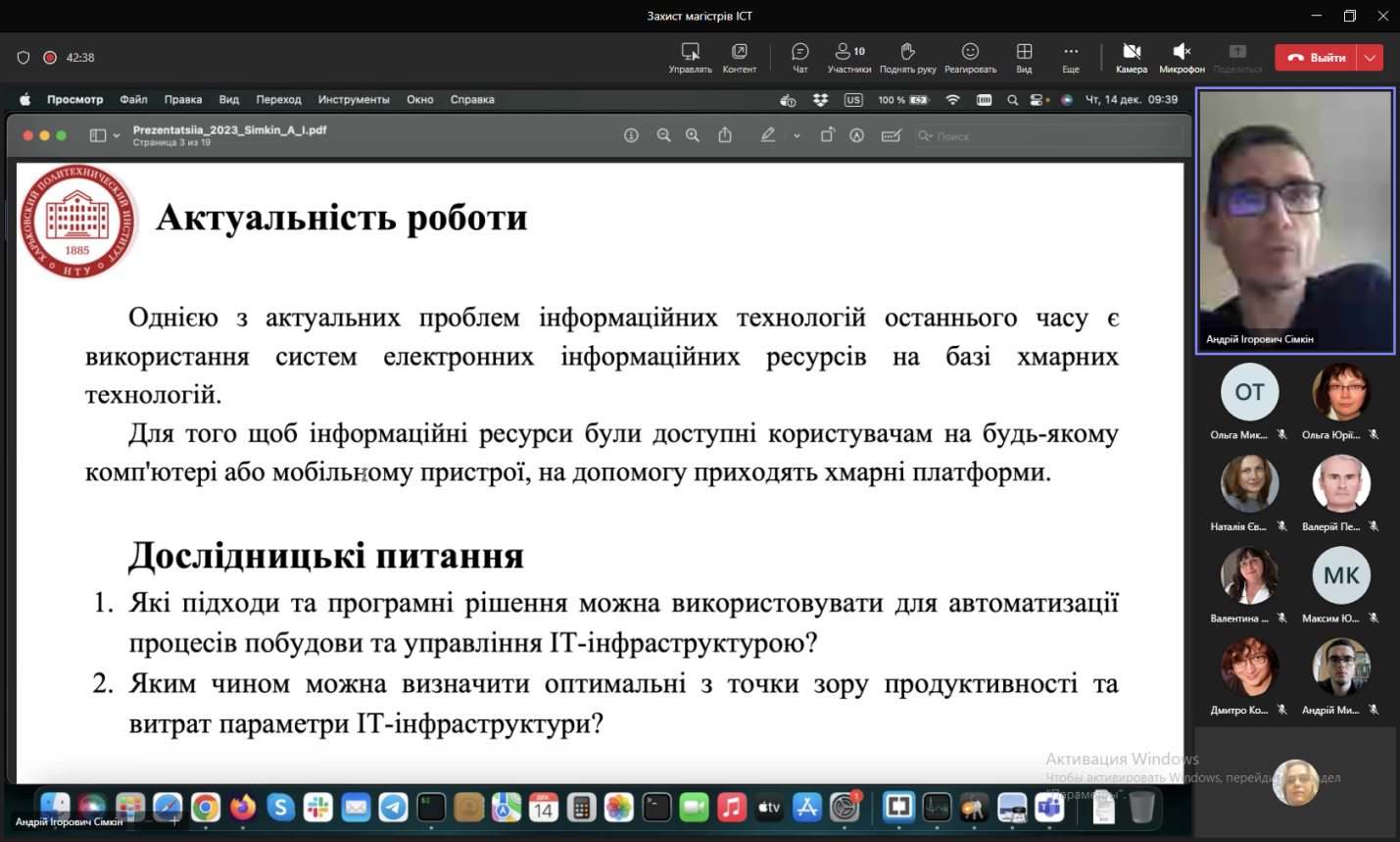Turn on the Камера toggle
This screenshot has height=842, width=1400.
click(x=1131, y=57)
